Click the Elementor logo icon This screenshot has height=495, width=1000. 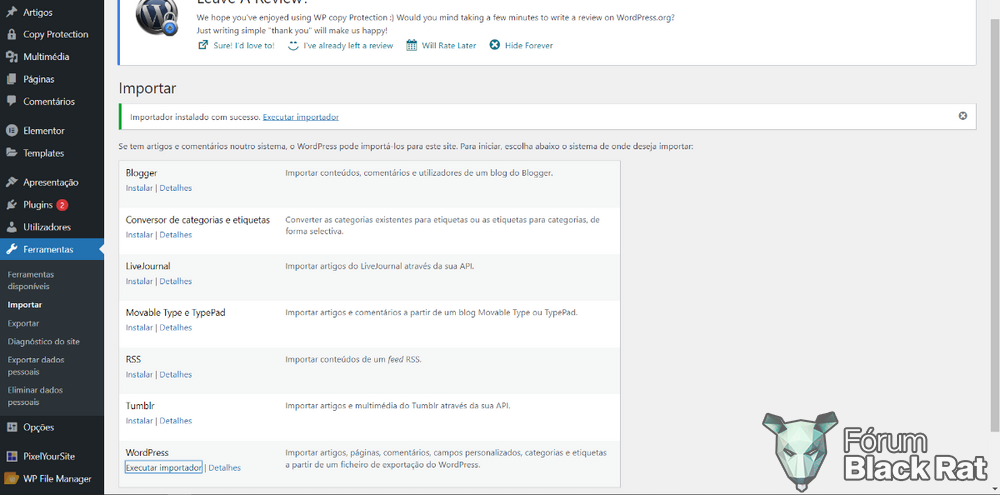[x=11, y=131]
